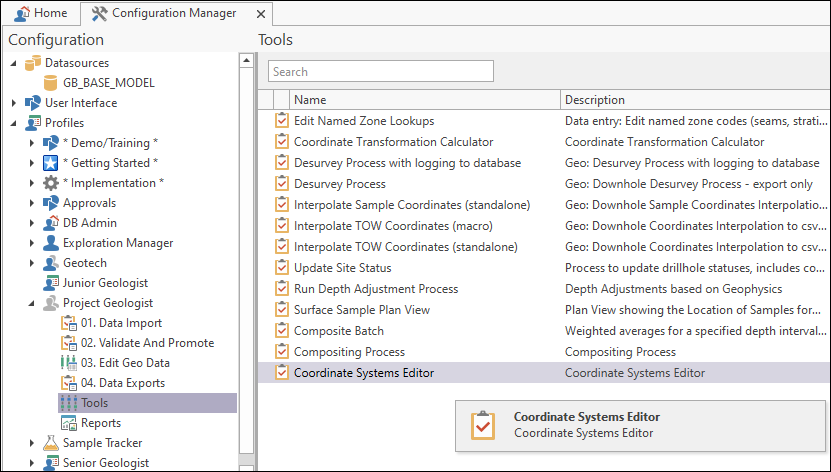The height and width of the screenshot is (472, 831).
Task: Select Interpolate TOW Coordinates (macro) row
Action: 544,226
